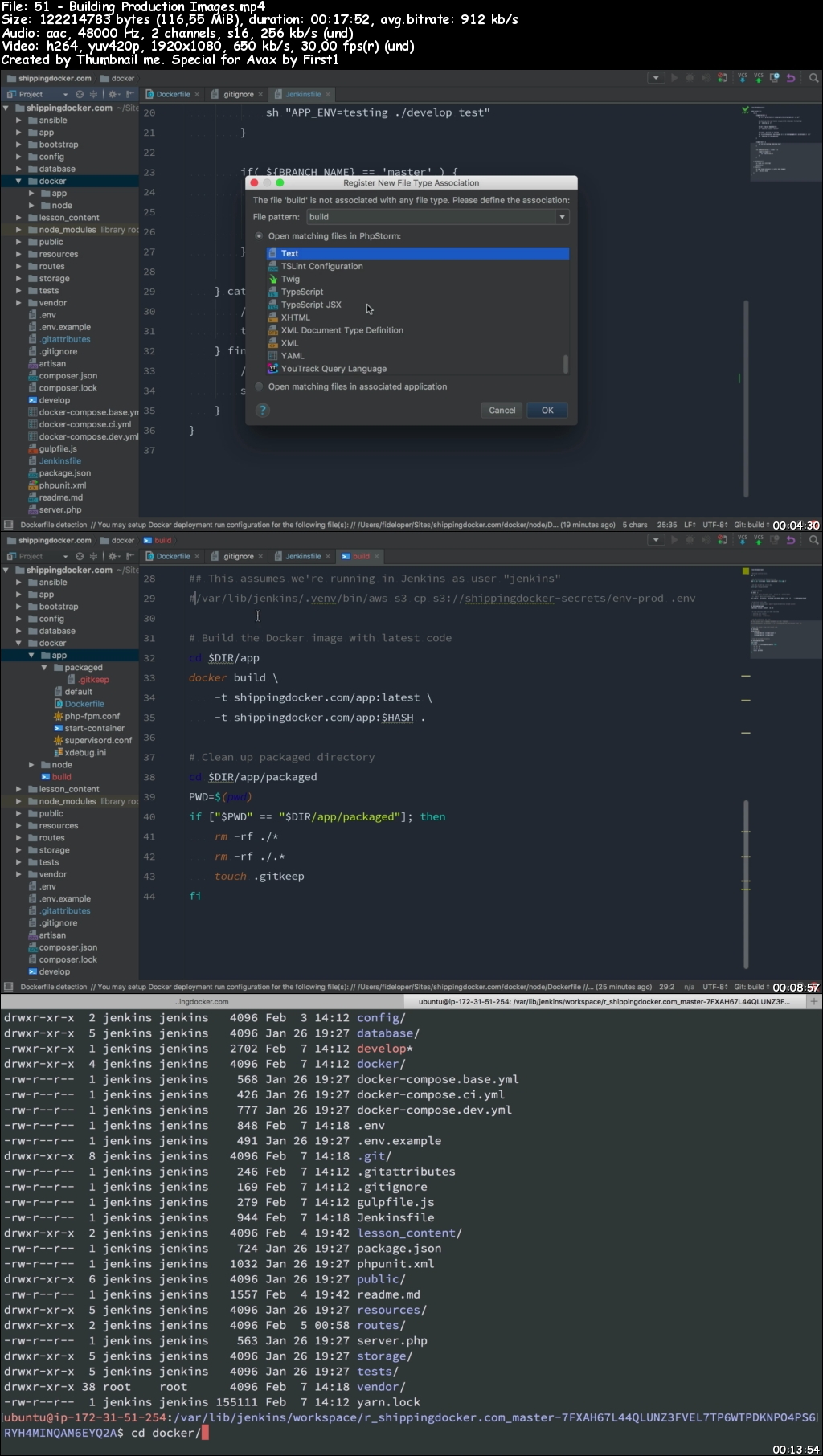Click OK in file type dialog

(x=547, y=410)
